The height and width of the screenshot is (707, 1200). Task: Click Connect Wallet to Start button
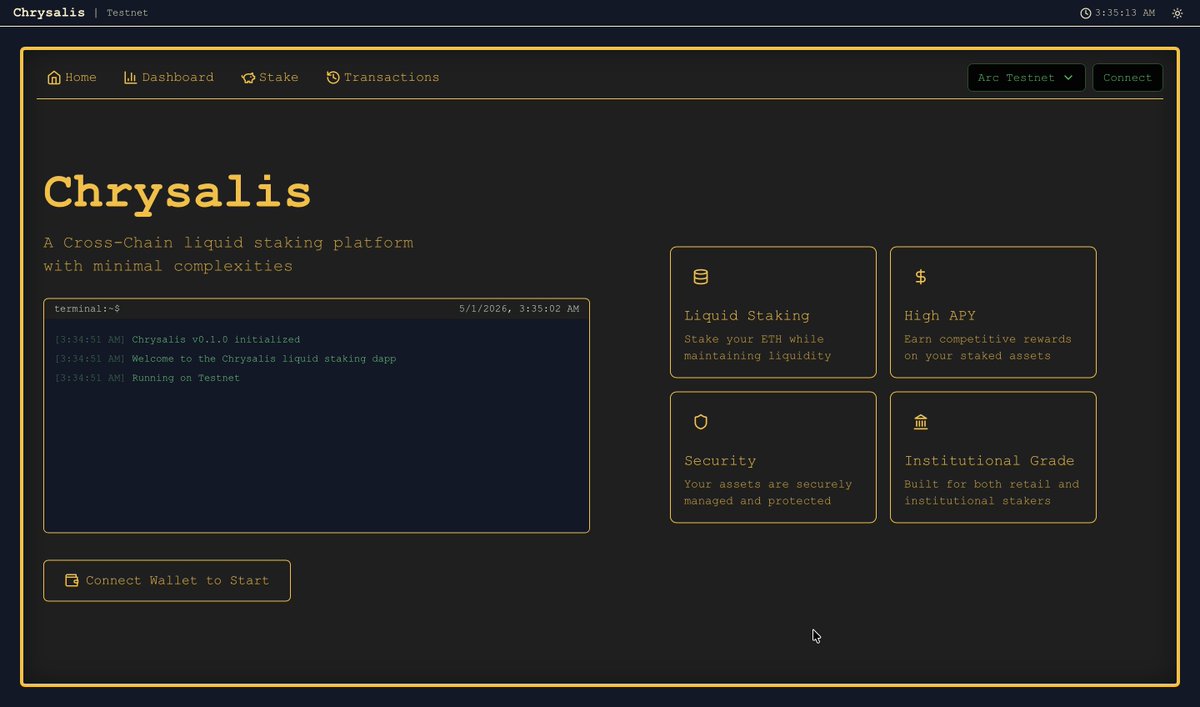coord(167,580)
